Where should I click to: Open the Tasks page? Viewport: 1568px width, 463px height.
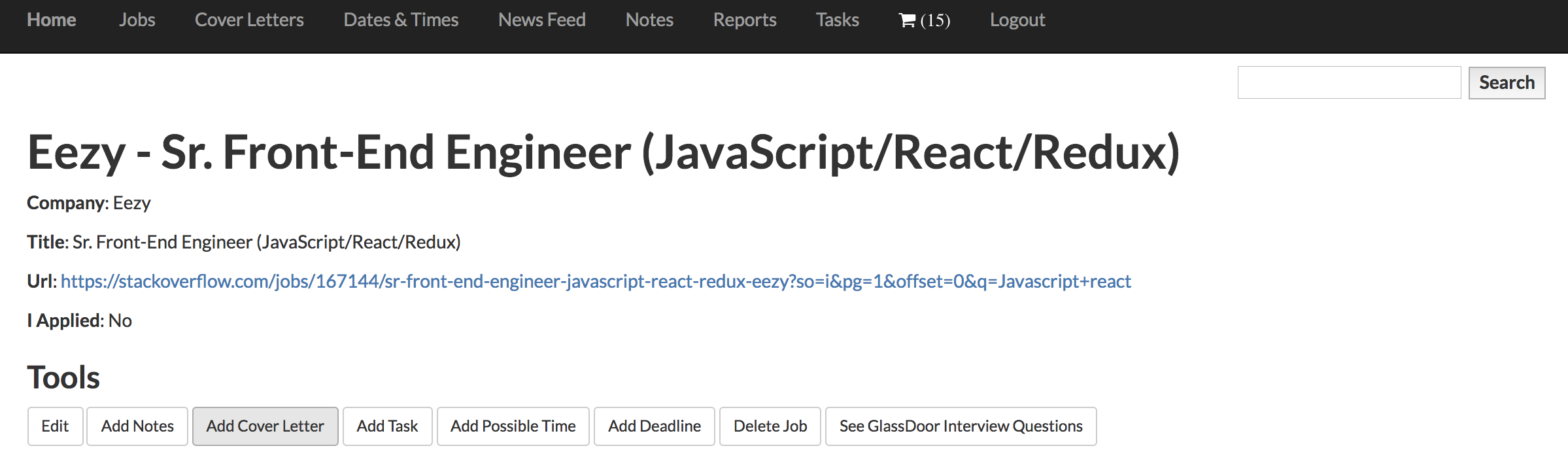(x=838, y=20)
